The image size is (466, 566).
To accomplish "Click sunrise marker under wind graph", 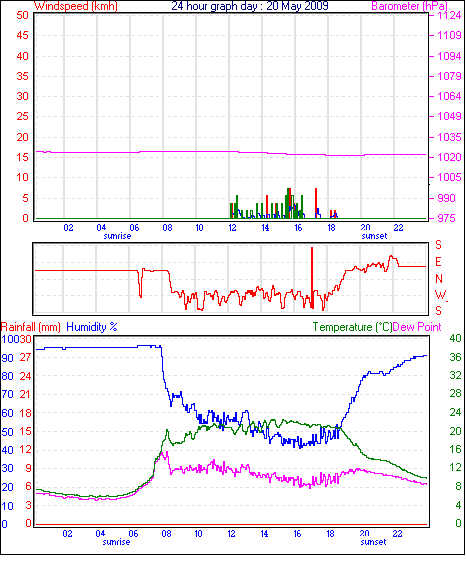I will pos(117,236).
